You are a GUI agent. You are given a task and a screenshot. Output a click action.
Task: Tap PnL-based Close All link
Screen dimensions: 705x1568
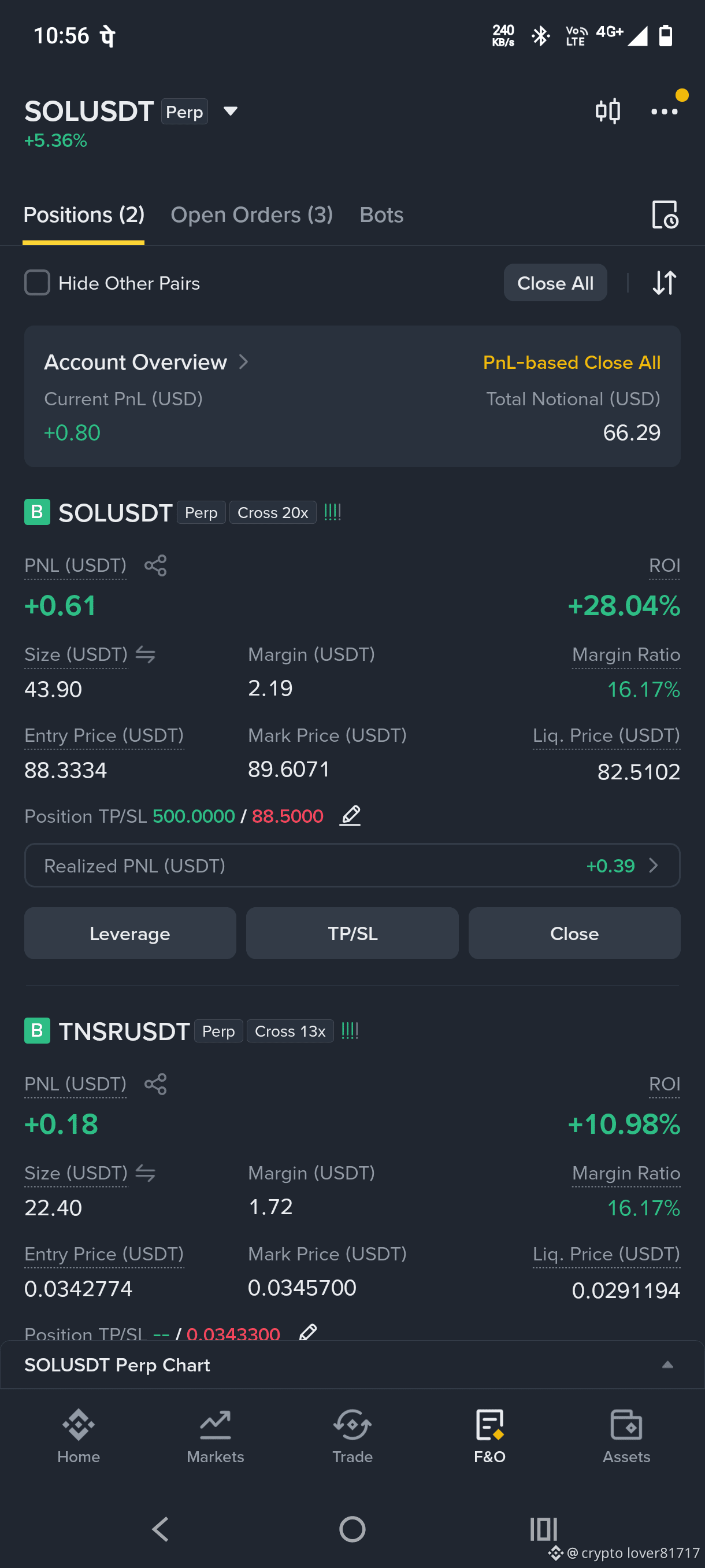tap(571, 363)
